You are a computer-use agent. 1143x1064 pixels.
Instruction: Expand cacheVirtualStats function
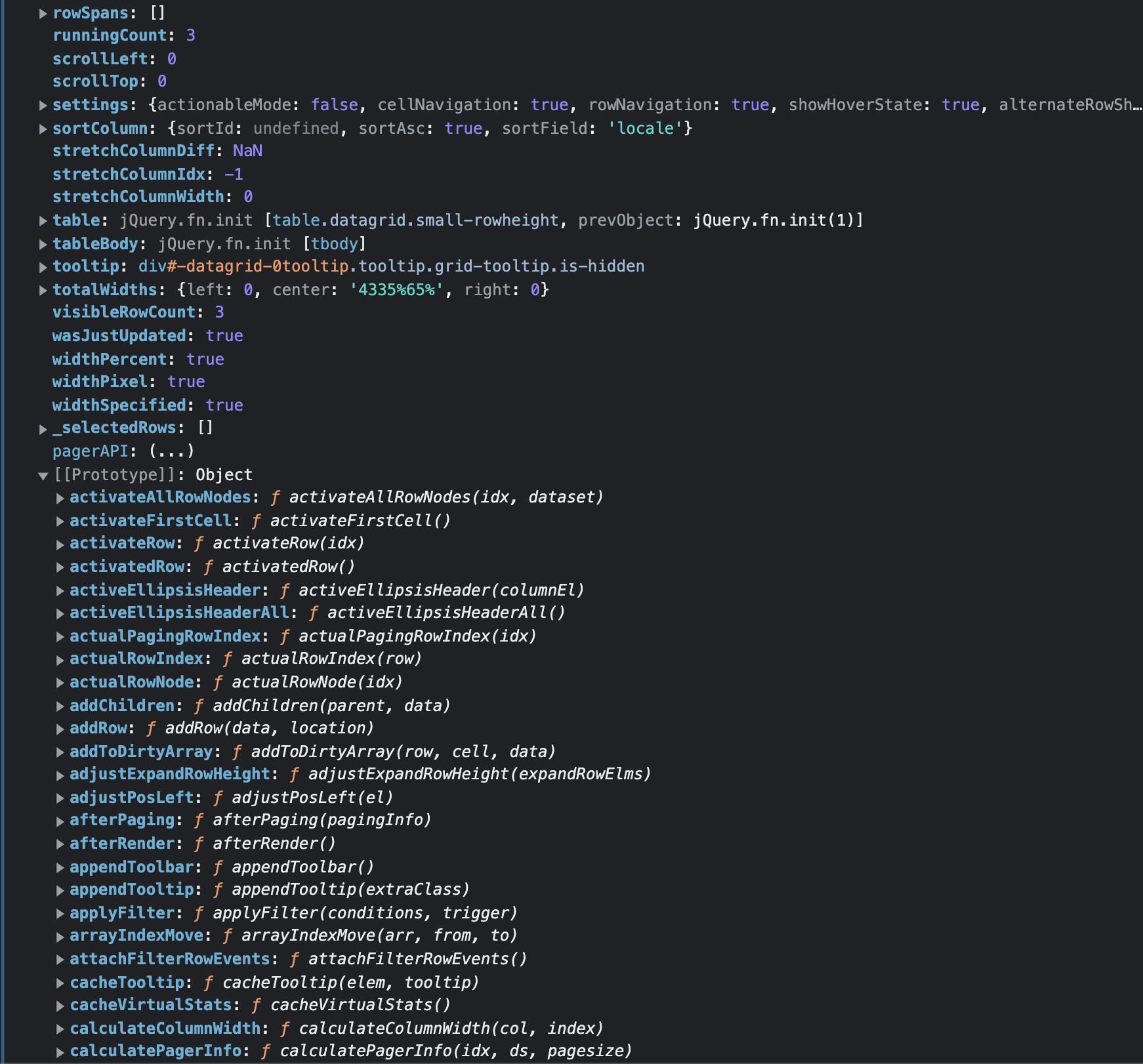click(60, 1006)
